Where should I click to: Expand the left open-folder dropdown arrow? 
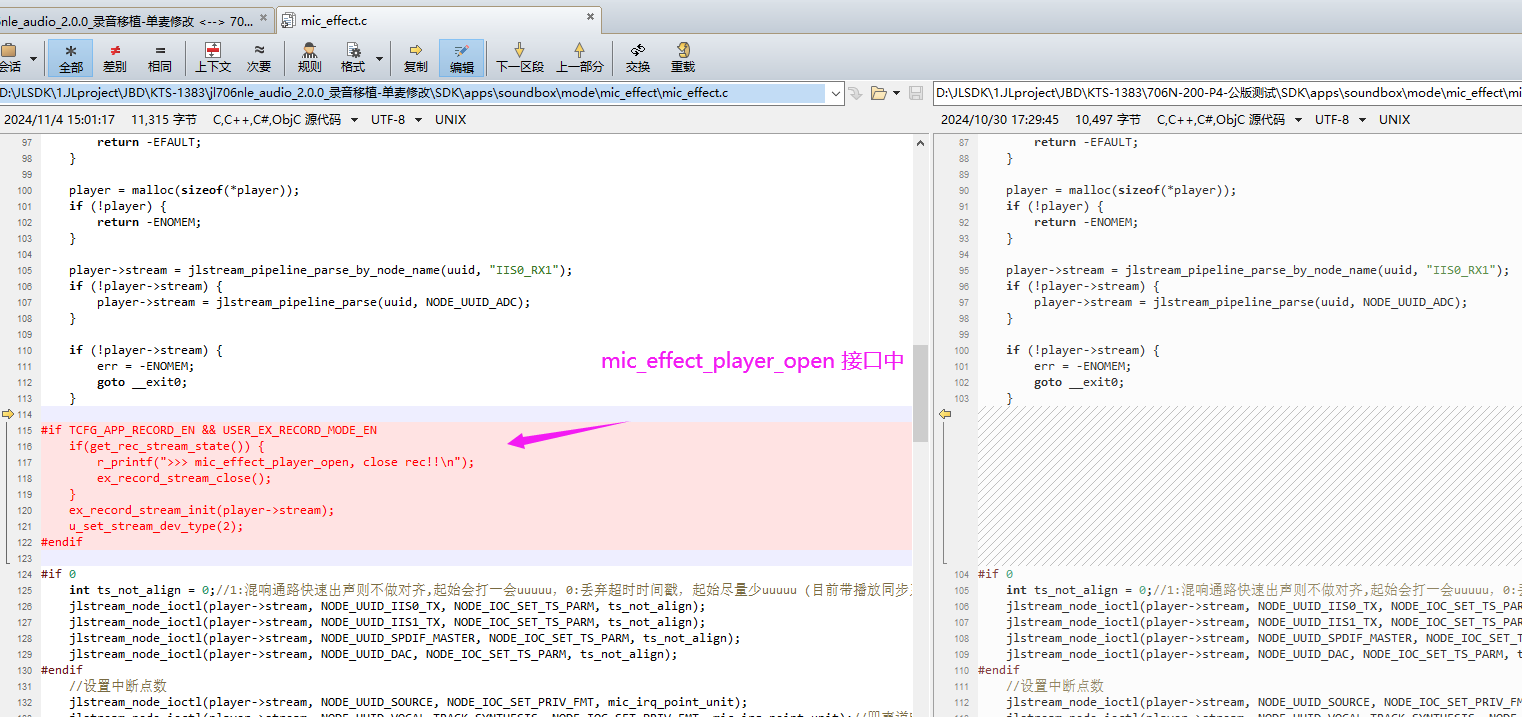896,93
